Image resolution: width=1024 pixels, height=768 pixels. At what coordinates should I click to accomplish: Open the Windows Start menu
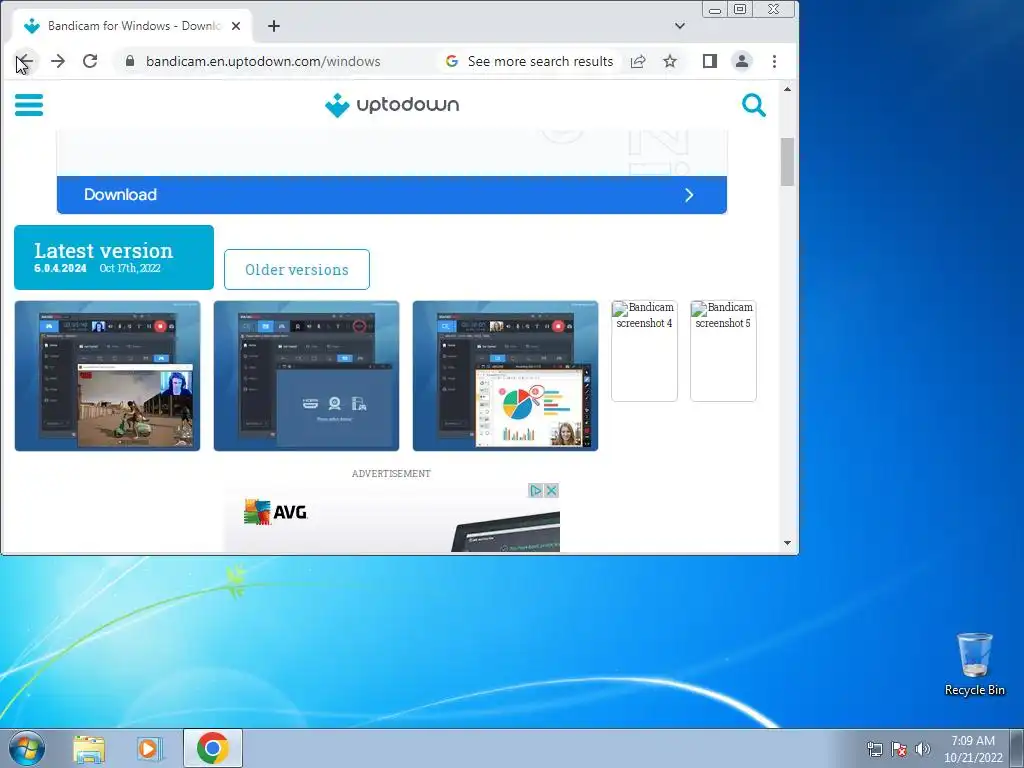[27, 748]
